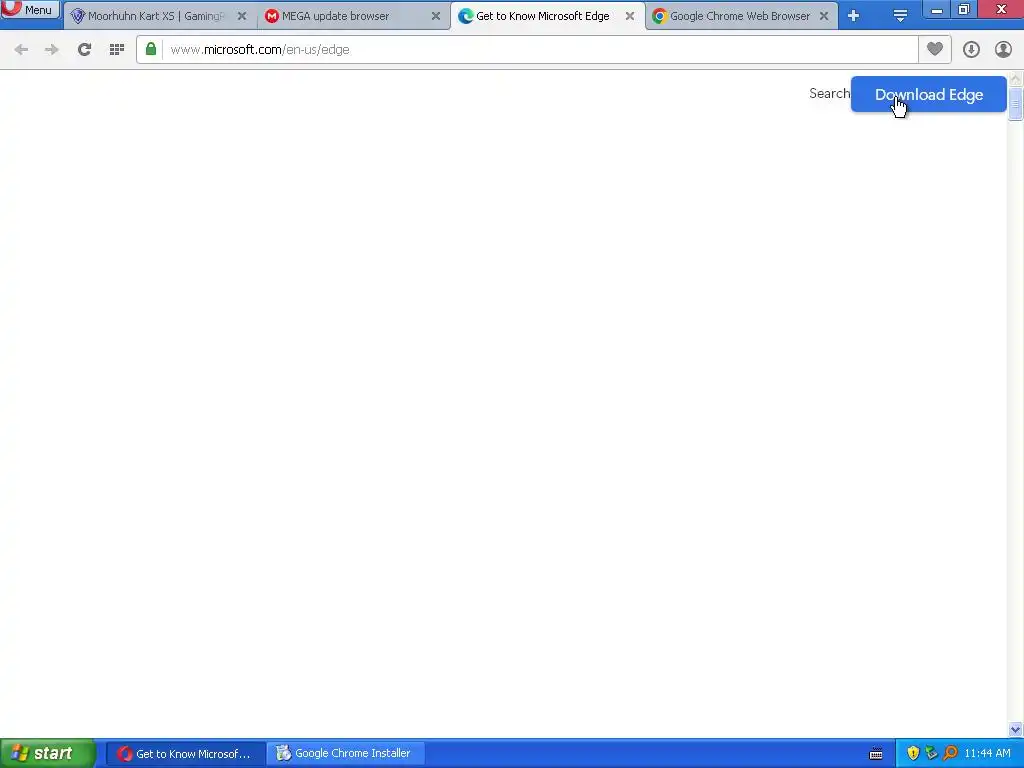Open the user account icon
The height and width of the screenshot is (768, 1024).
tap(1003, 50)
